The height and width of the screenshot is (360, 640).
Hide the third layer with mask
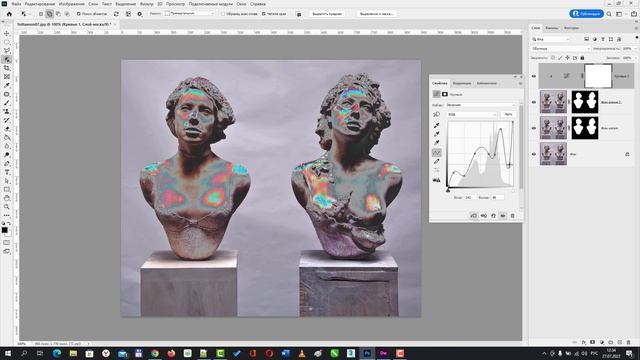tap(534, 128)
